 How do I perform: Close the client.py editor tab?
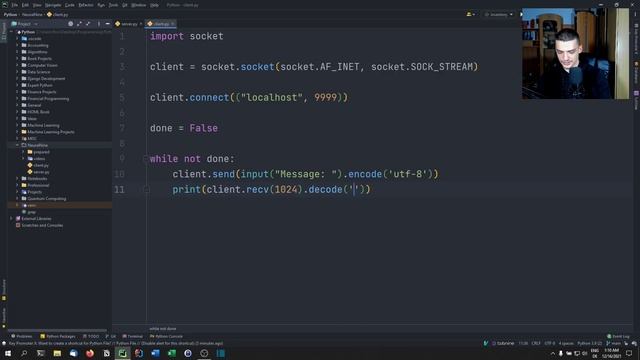[173, 24]
